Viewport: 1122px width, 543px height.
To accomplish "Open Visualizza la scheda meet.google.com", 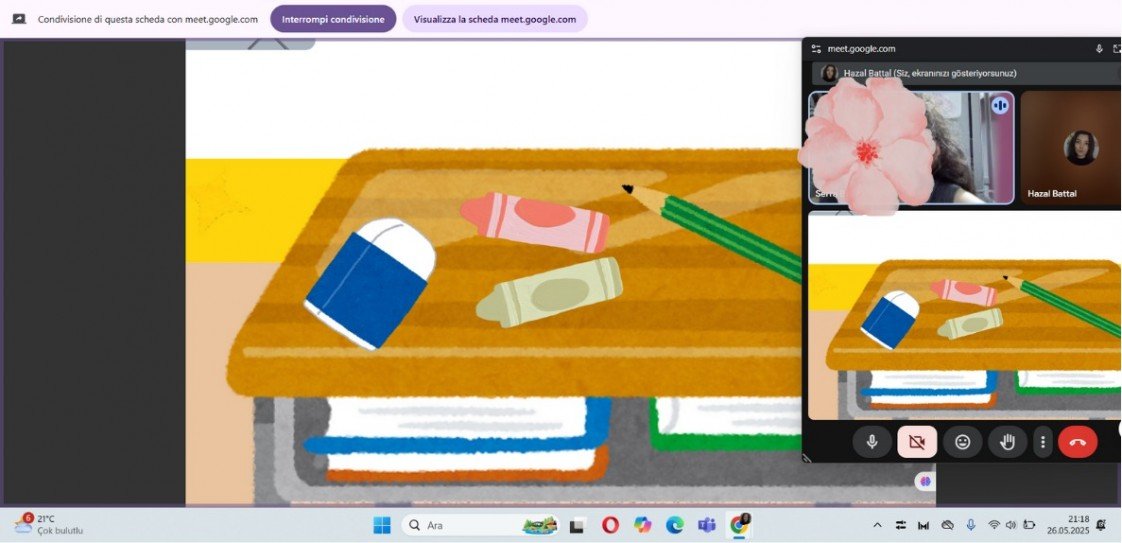I will (x=494, y=19).
